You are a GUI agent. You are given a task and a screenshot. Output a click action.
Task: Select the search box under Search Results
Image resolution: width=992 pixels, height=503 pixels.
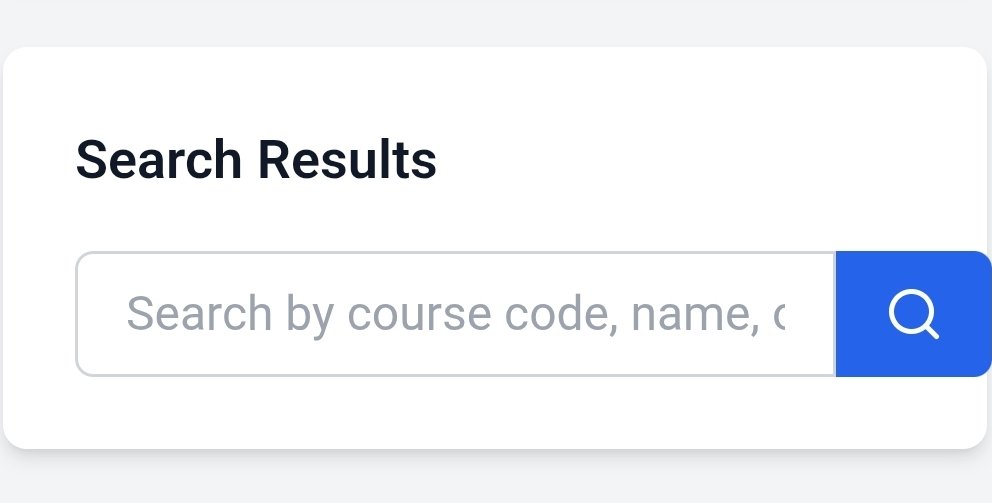[455, 315]
